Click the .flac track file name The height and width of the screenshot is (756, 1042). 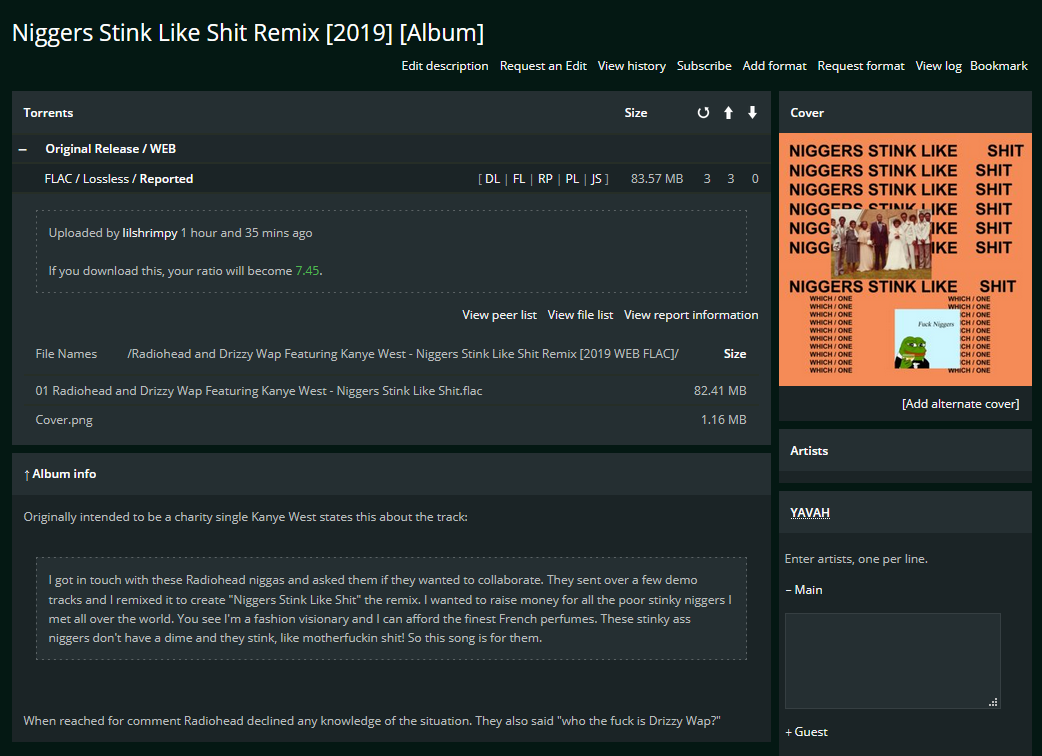[259, 391]
